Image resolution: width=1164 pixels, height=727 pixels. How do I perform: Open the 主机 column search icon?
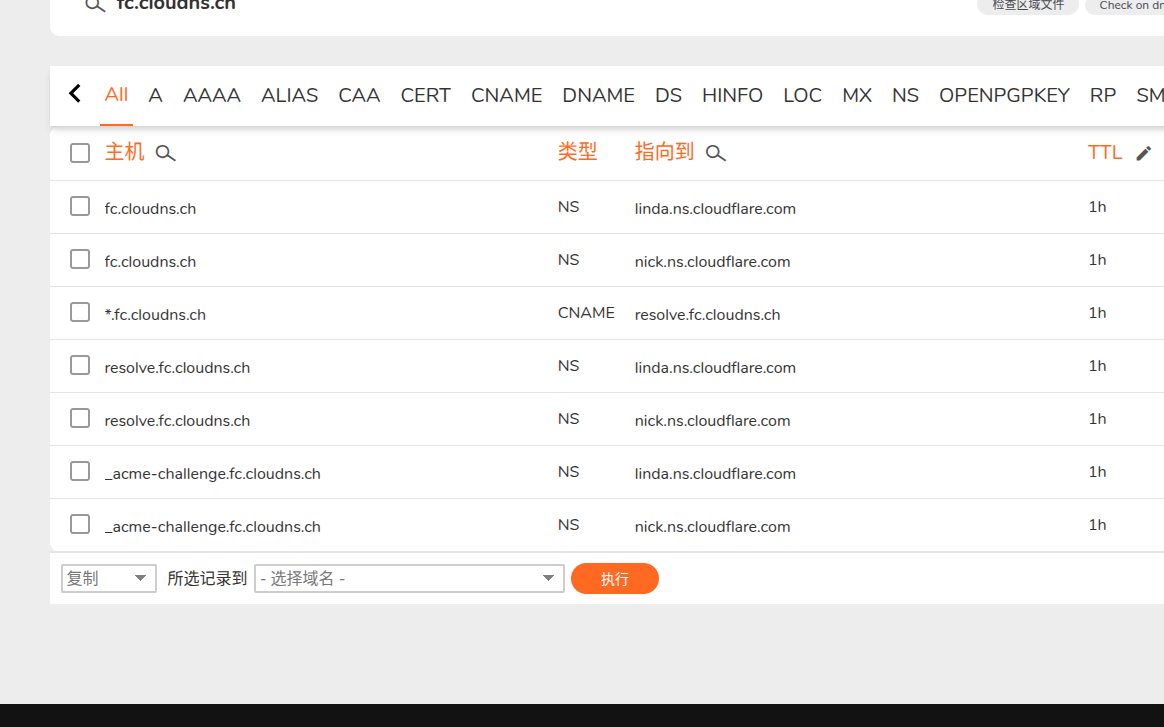pos(166,153)
